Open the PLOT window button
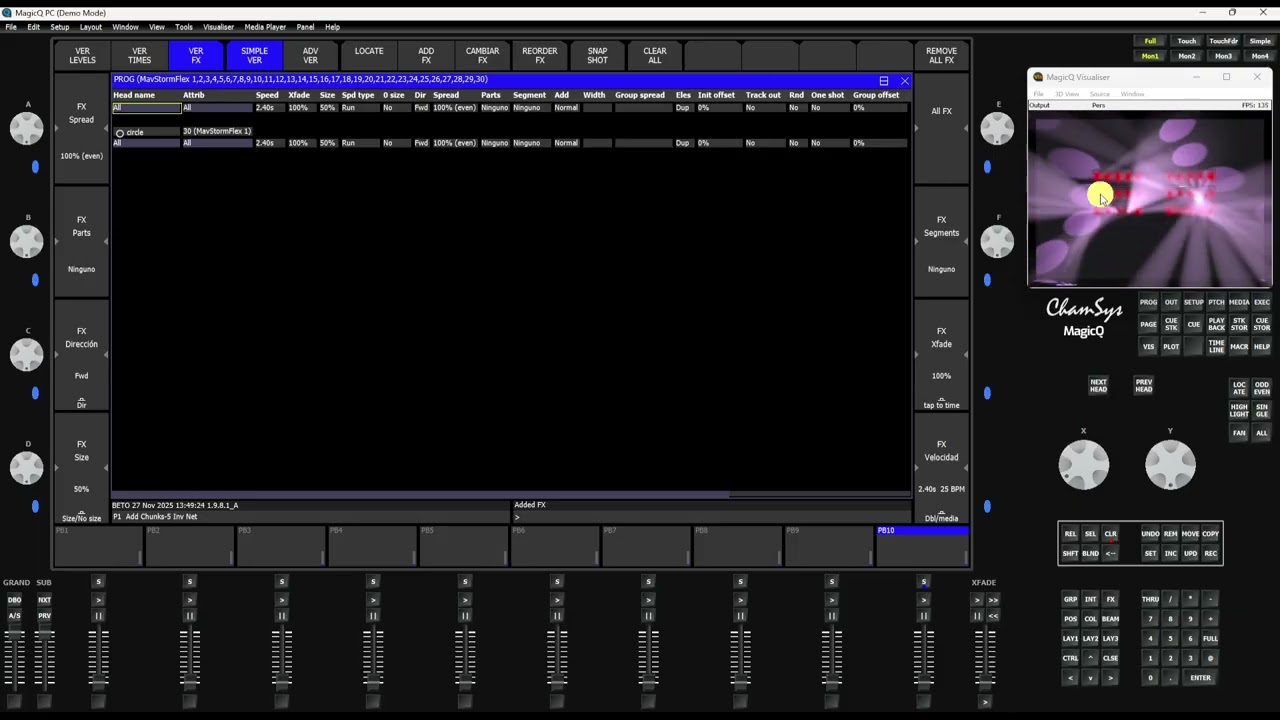Image resolution: width=1280 pixels, height=720 pixels. coord(1171,347)
